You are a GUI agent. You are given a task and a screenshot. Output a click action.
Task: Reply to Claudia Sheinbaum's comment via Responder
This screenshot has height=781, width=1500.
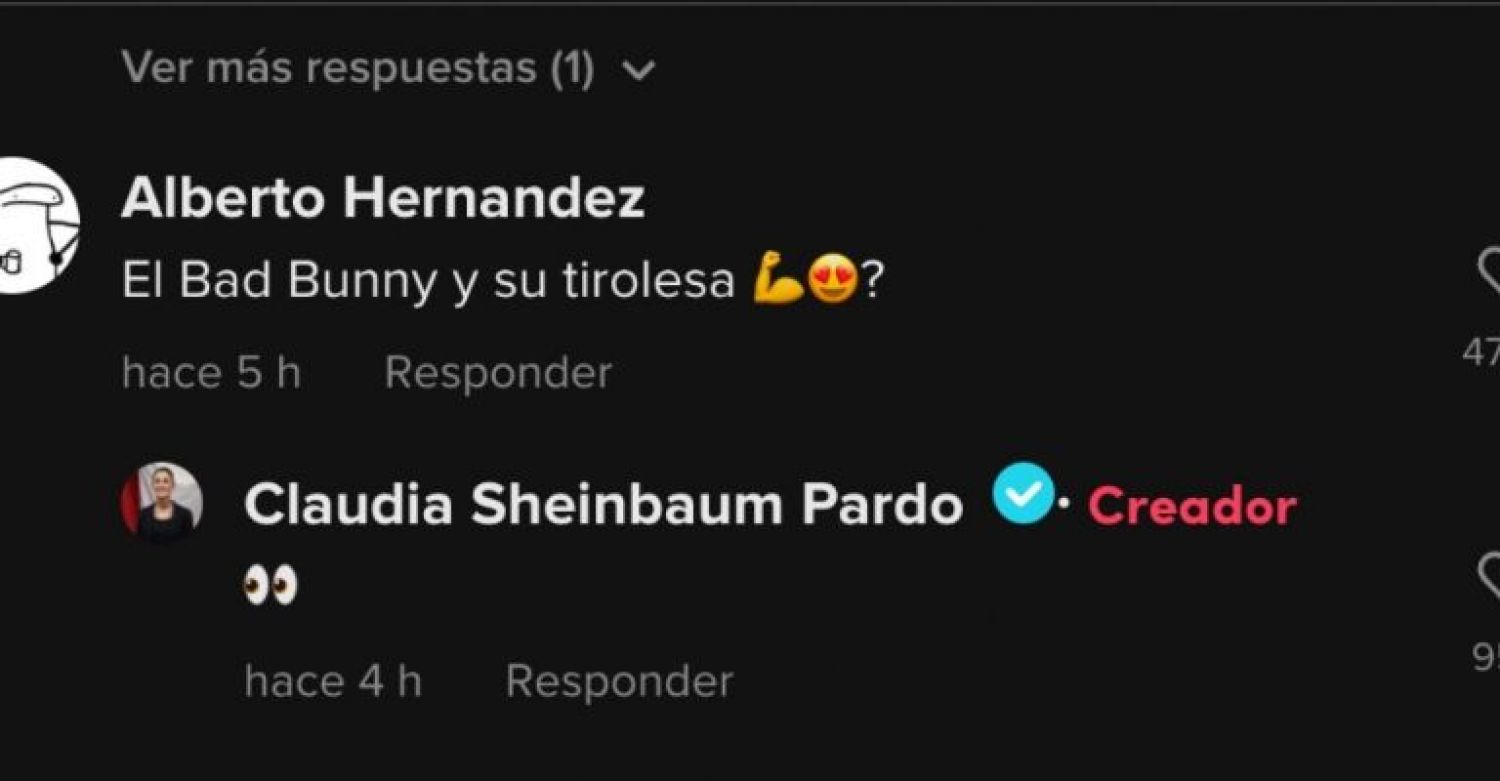(619, 682)
